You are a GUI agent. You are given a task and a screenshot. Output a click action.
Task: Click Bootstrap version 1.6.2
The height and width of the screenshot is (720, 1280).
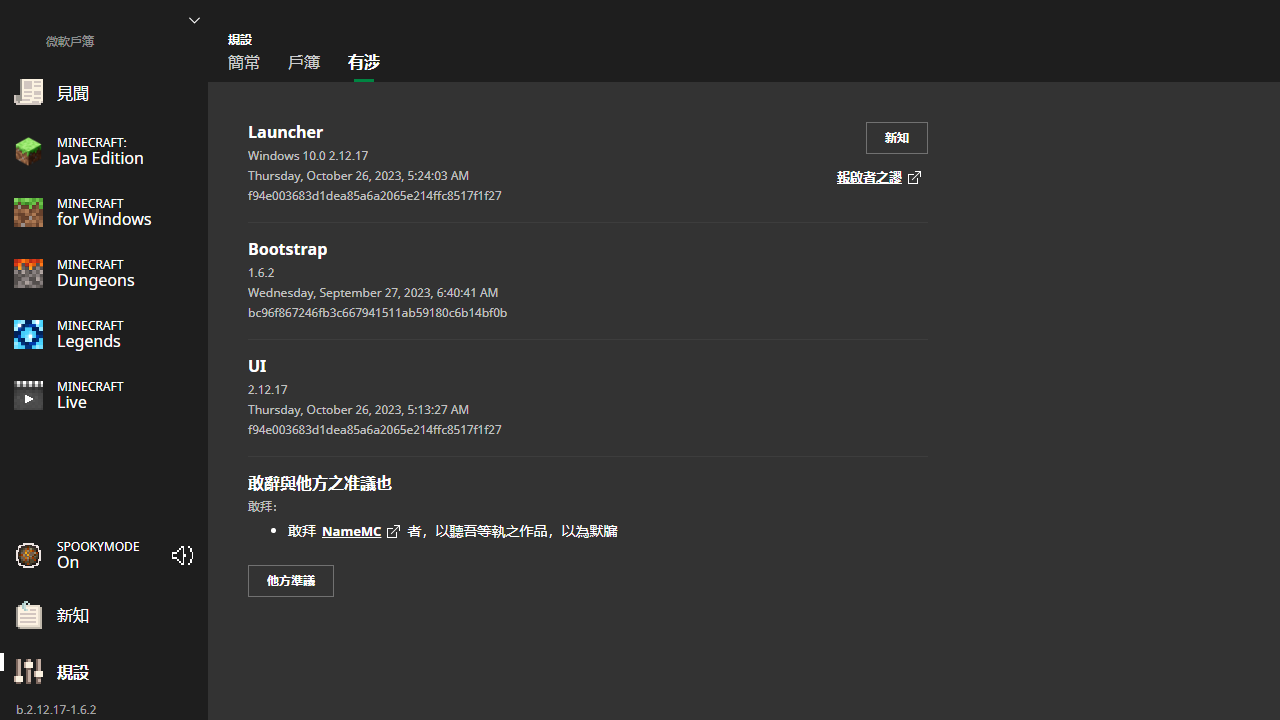tap(261, 272)
